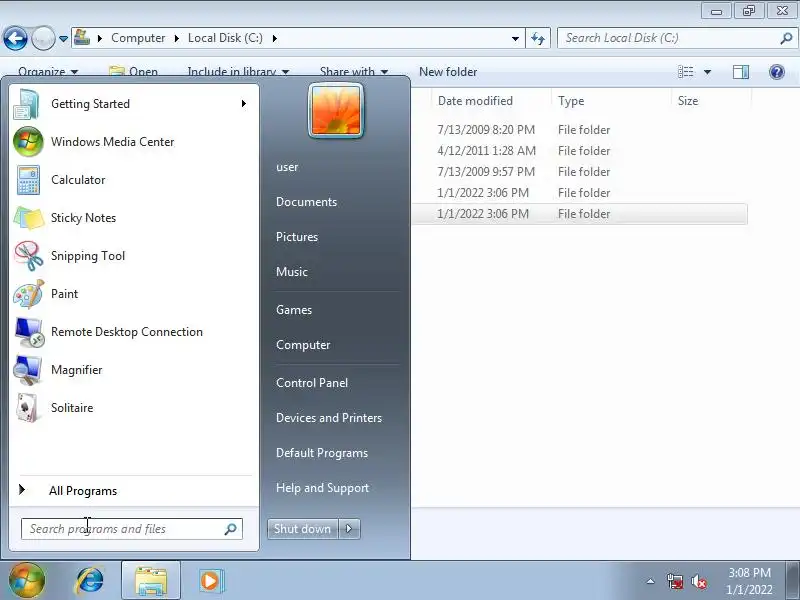This screenshot has width=800, height=600.
Task: Click the user account picture
Action: (336, 110)
